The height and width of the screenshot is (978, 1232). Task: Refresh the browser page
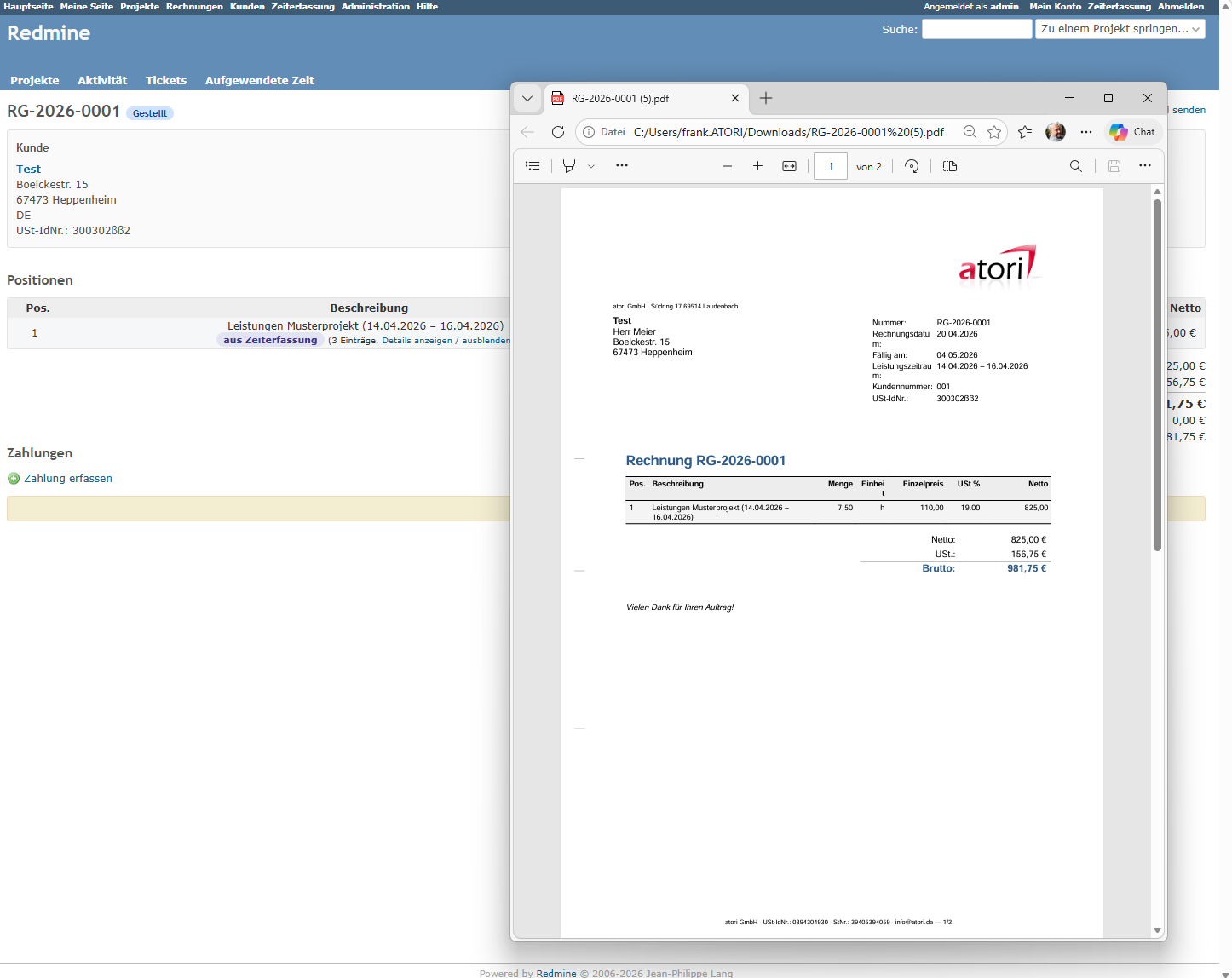click(558, 132)
